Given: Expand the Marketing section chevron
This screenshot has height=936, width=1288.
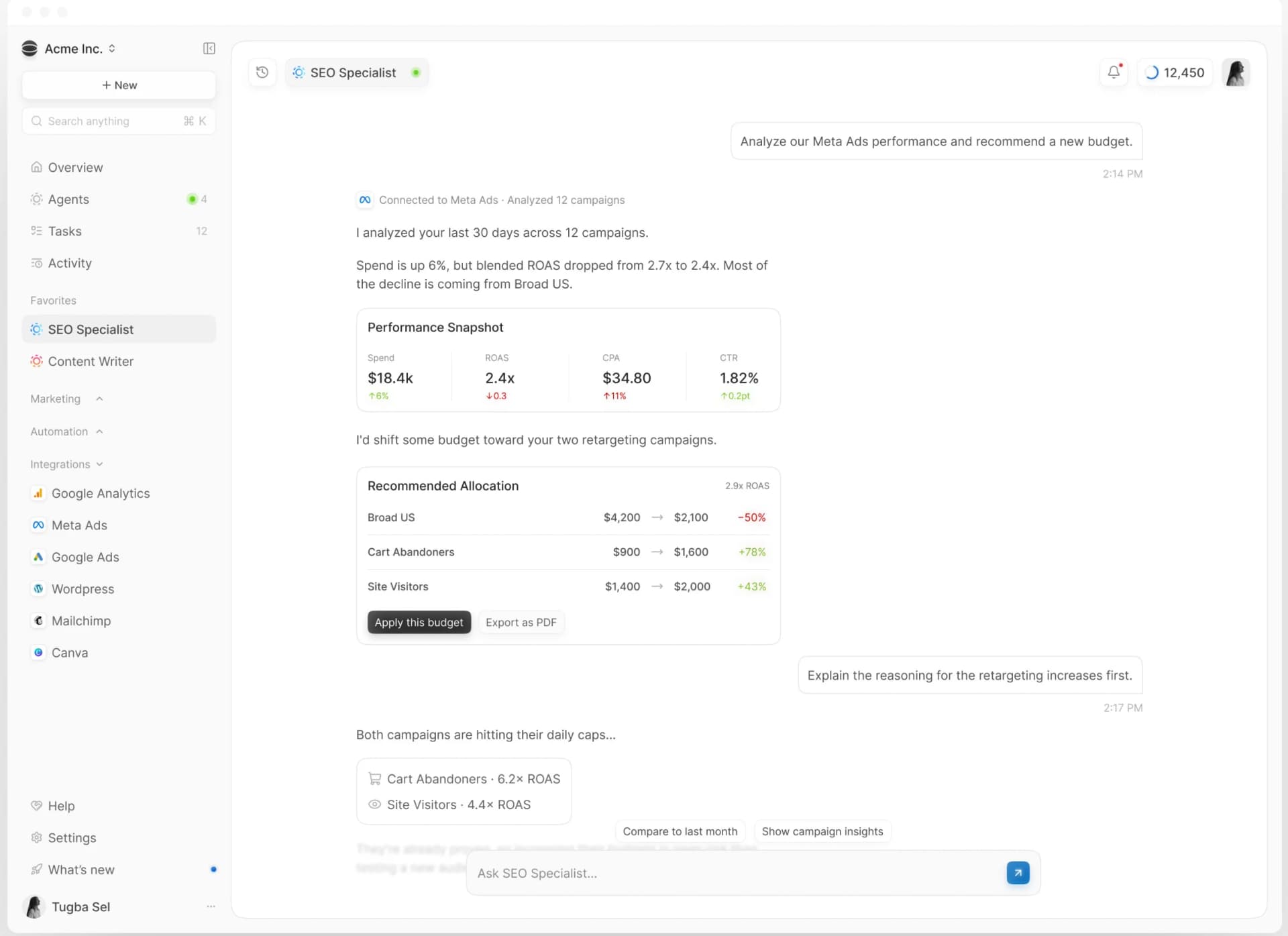Looking at the screenshot, I should (99, 399).
